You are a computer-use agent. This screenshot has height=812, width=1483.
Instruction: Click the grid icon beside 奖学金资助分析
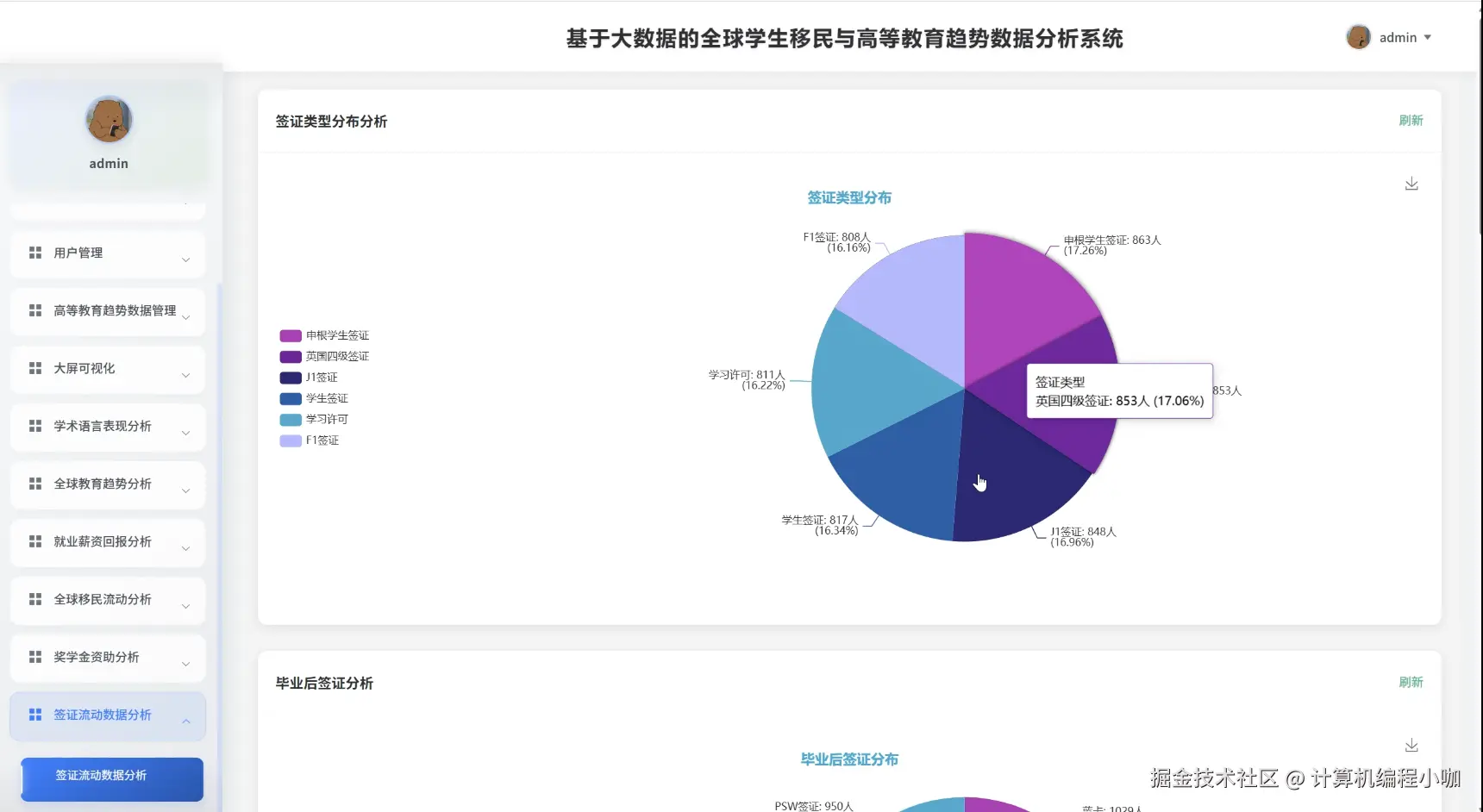click(x=35, y=657)
